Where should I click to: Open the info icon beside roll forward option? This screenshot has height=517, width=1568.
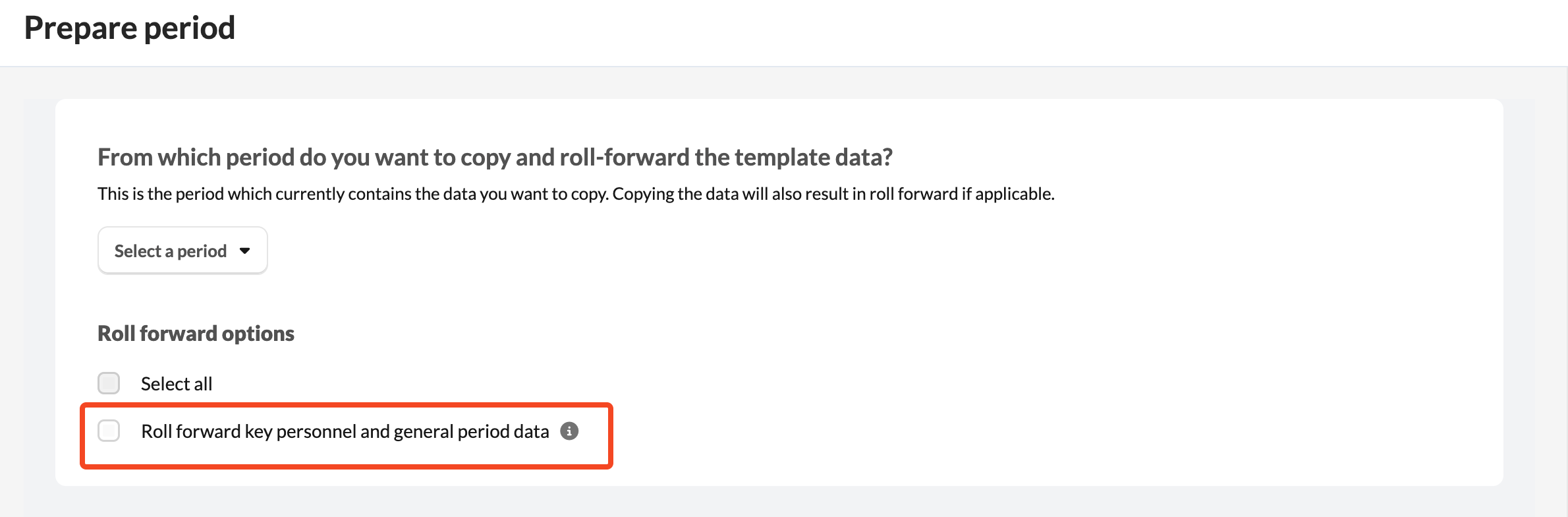tap(569, 431)
